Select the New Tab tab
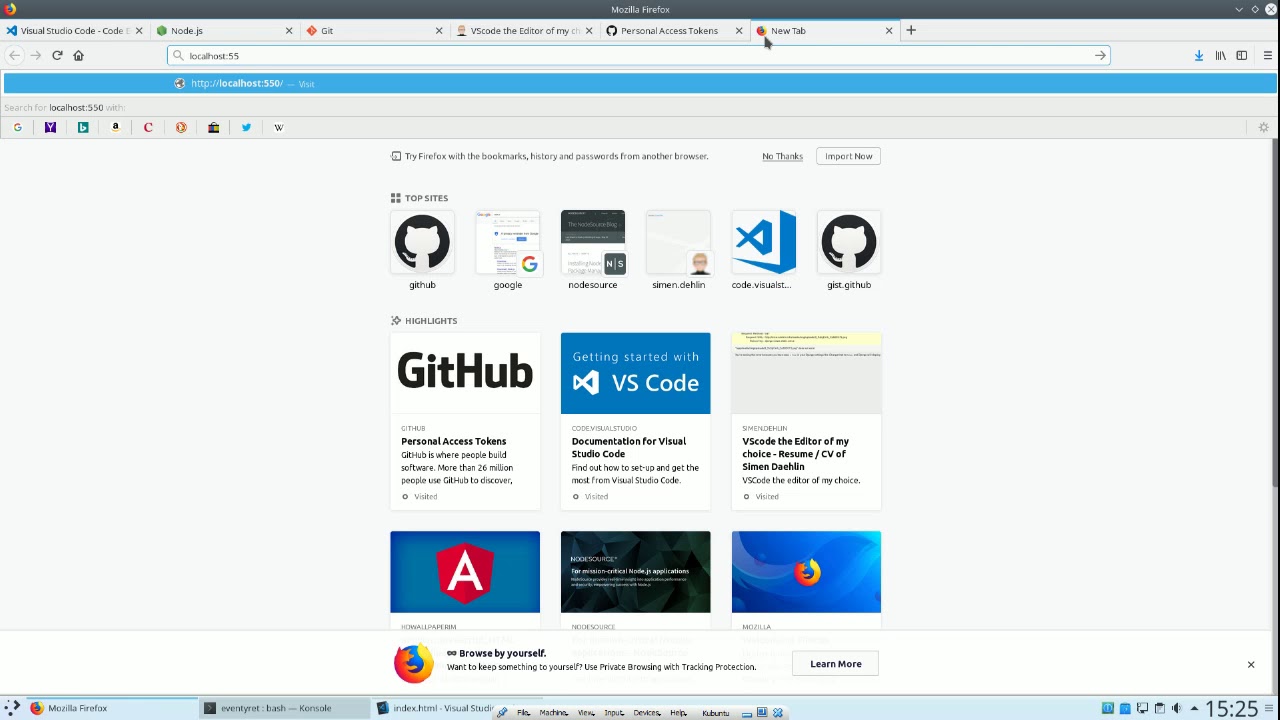 click(825, 30)
